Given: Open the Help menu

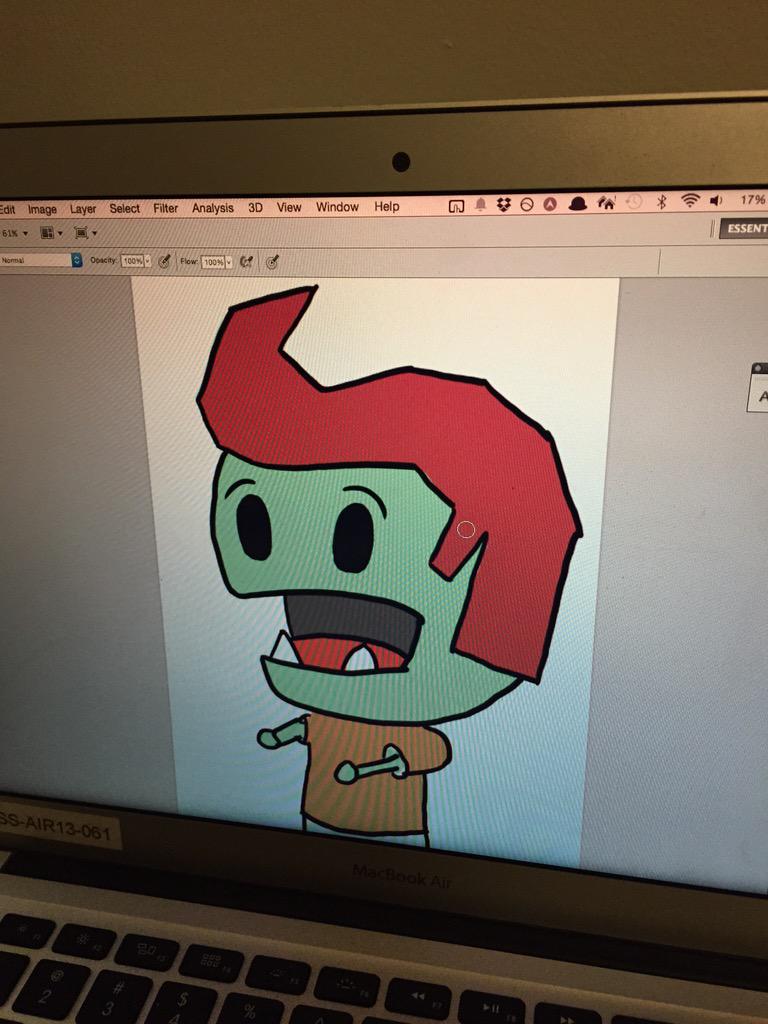Looking at the screenshot, I should 387,206.
